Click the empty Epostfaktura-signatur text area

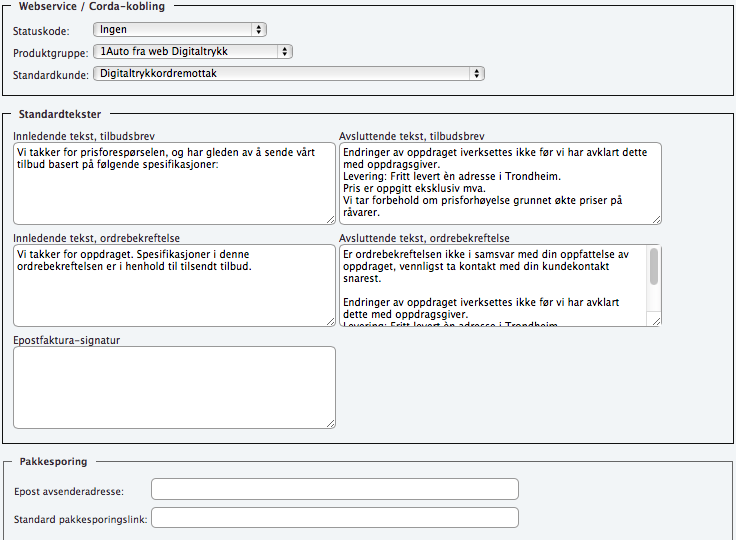[174, 387]
